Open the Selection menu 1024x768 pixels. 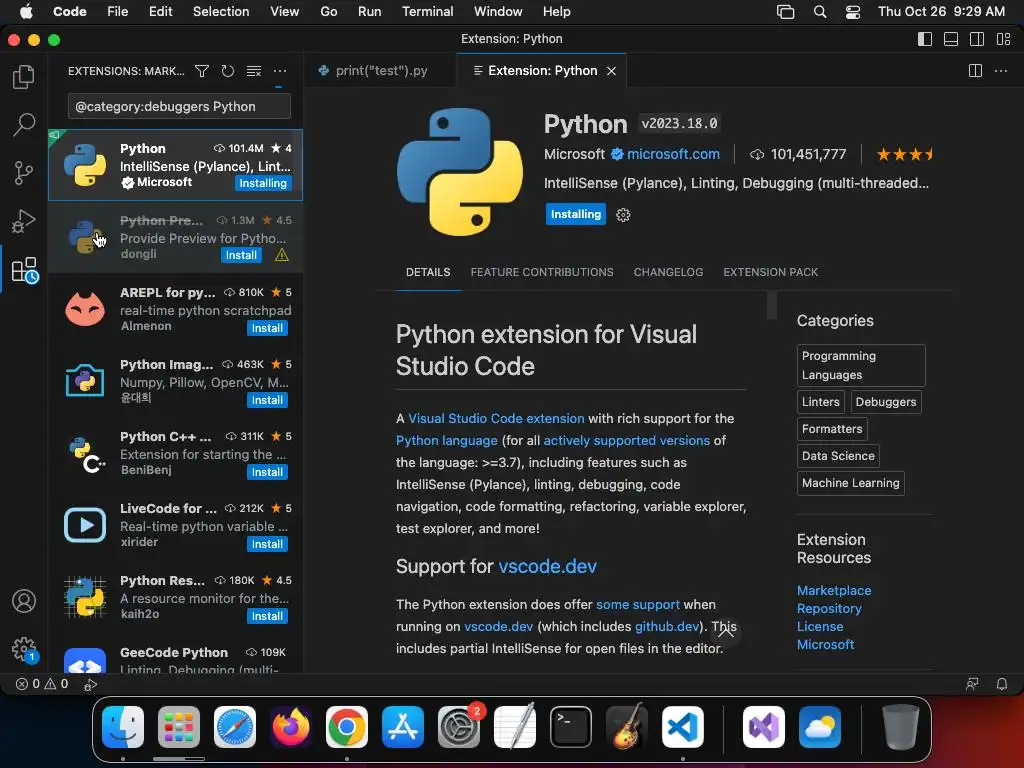click(221, 11)
